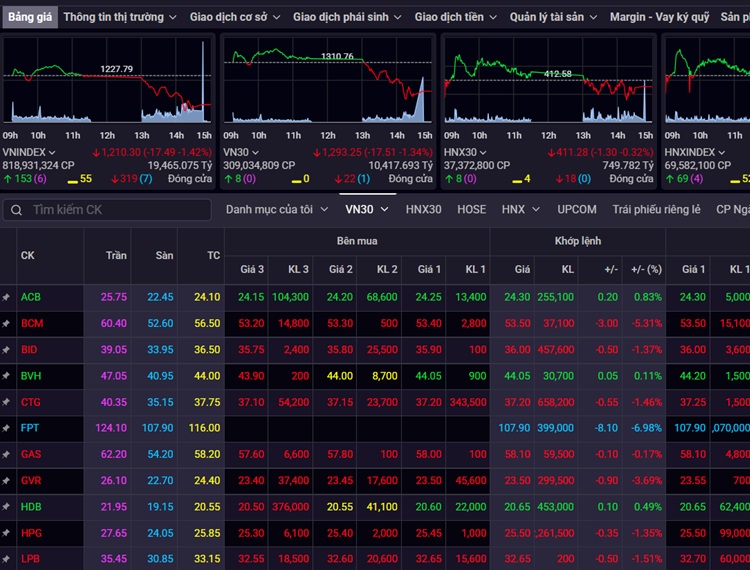Expand Thông tin thị trường menu
The width and height of the screenshot is (750, 570).
(x=120, y=17)
